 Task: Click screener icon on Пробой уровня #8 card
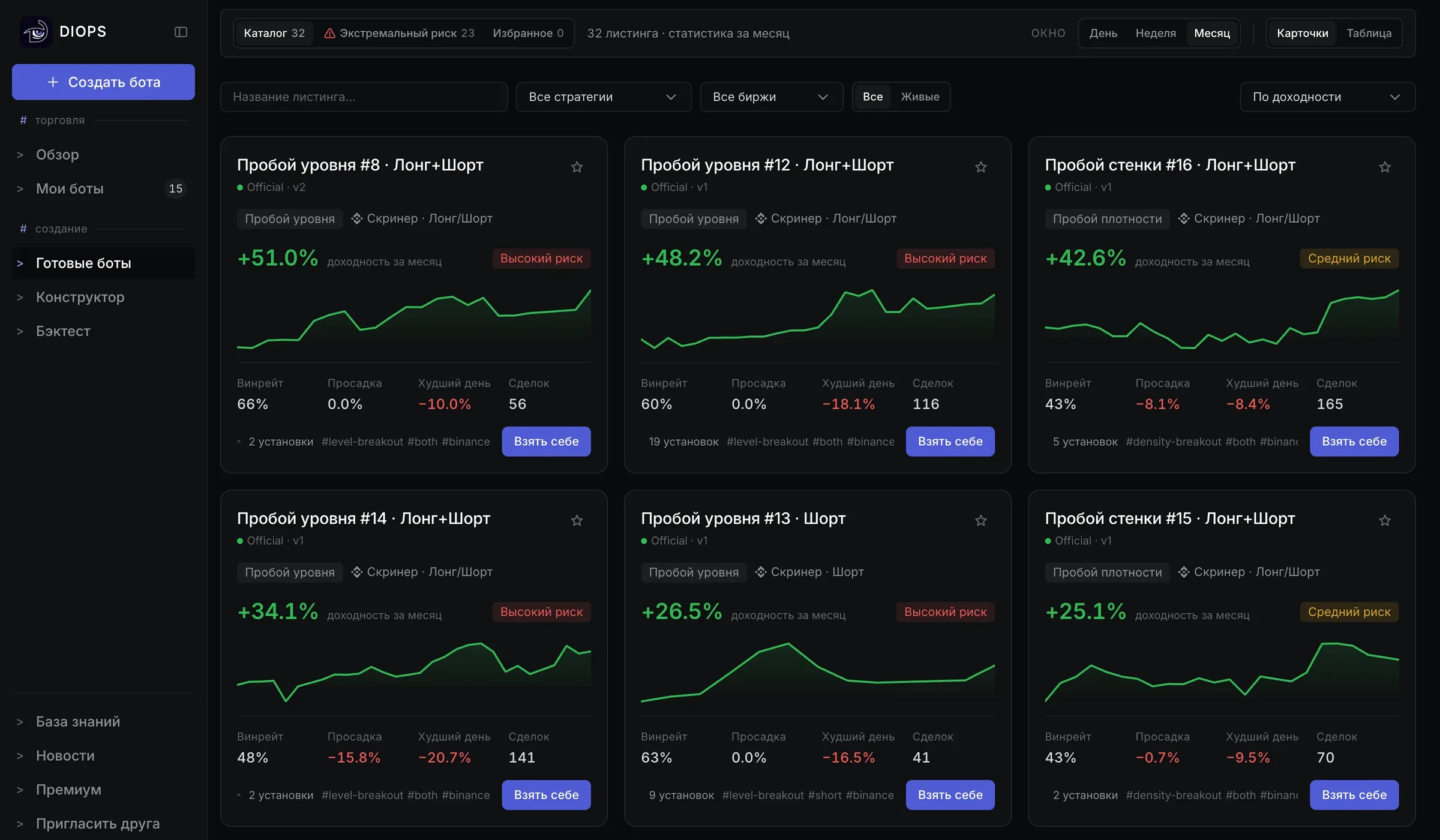(x=357, y=218)
